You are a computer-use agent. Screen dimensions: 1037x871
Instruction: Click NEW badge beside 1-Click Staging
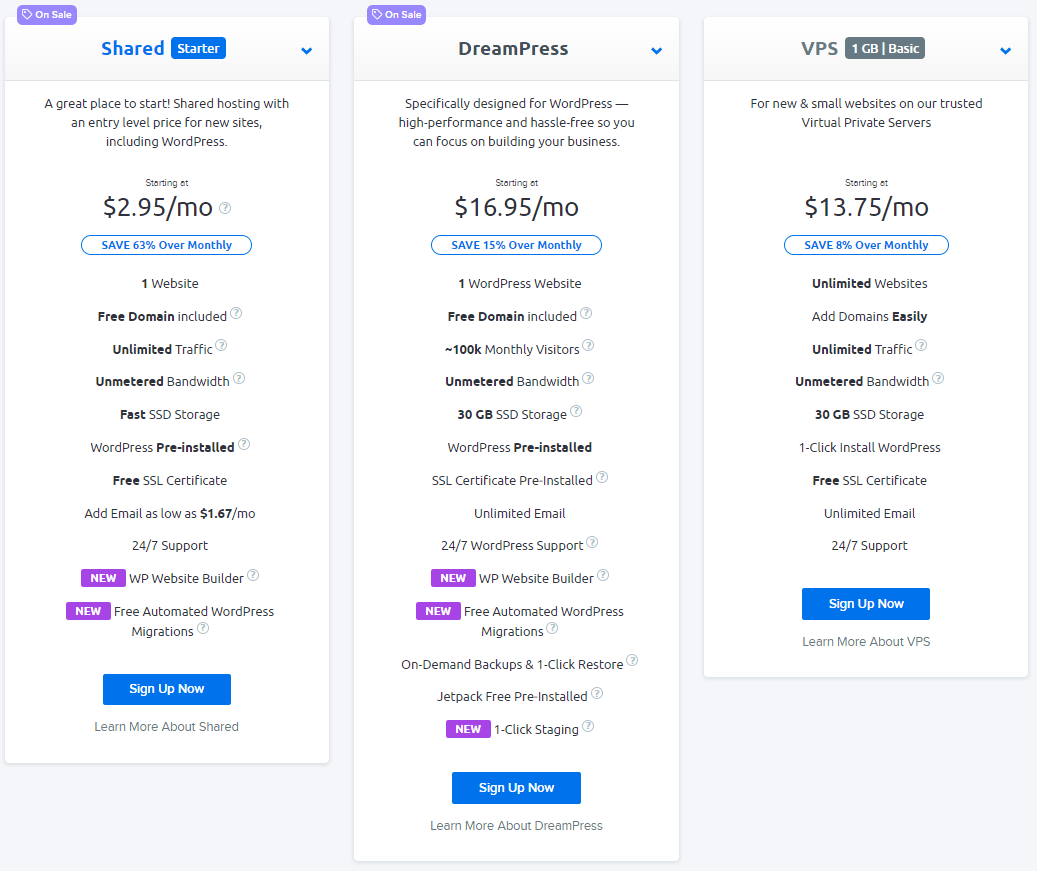[x=468, y=729]
